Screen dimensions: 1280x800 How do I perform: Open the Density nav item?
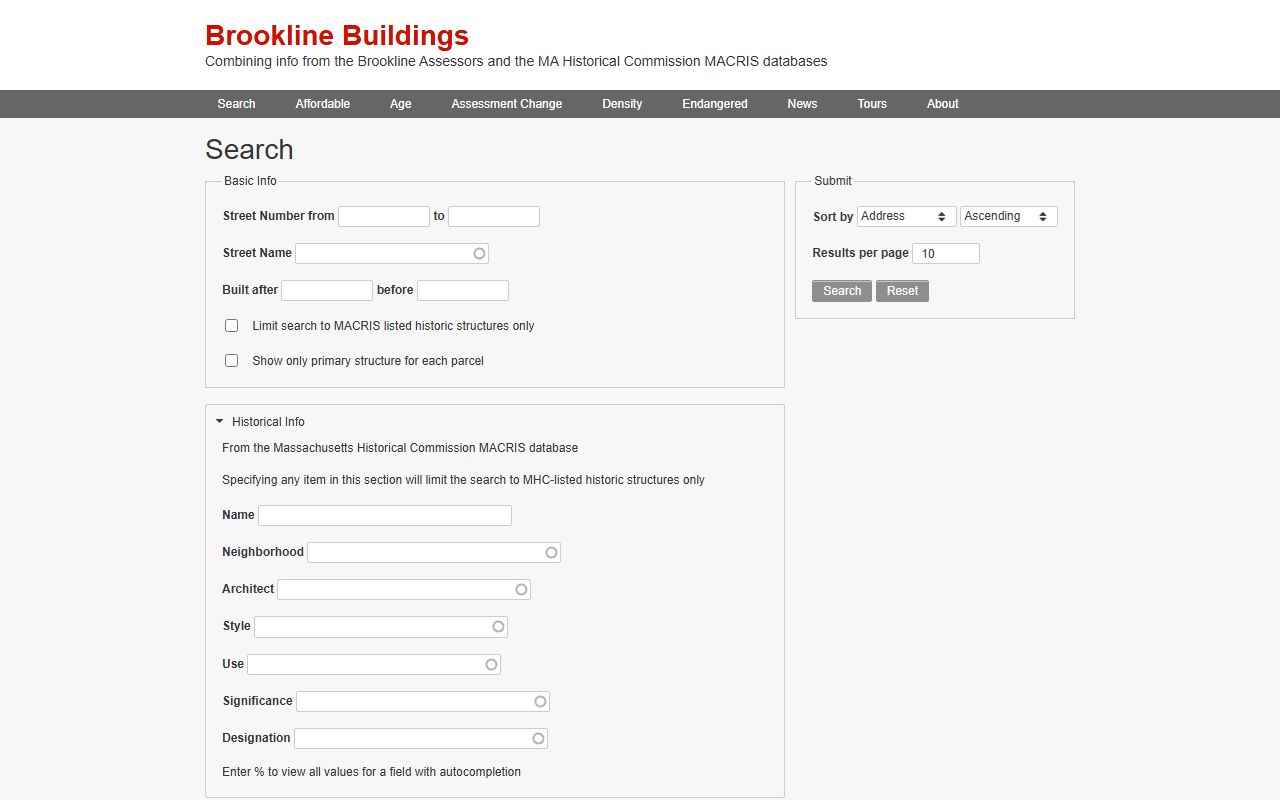[x=622, y=104]
